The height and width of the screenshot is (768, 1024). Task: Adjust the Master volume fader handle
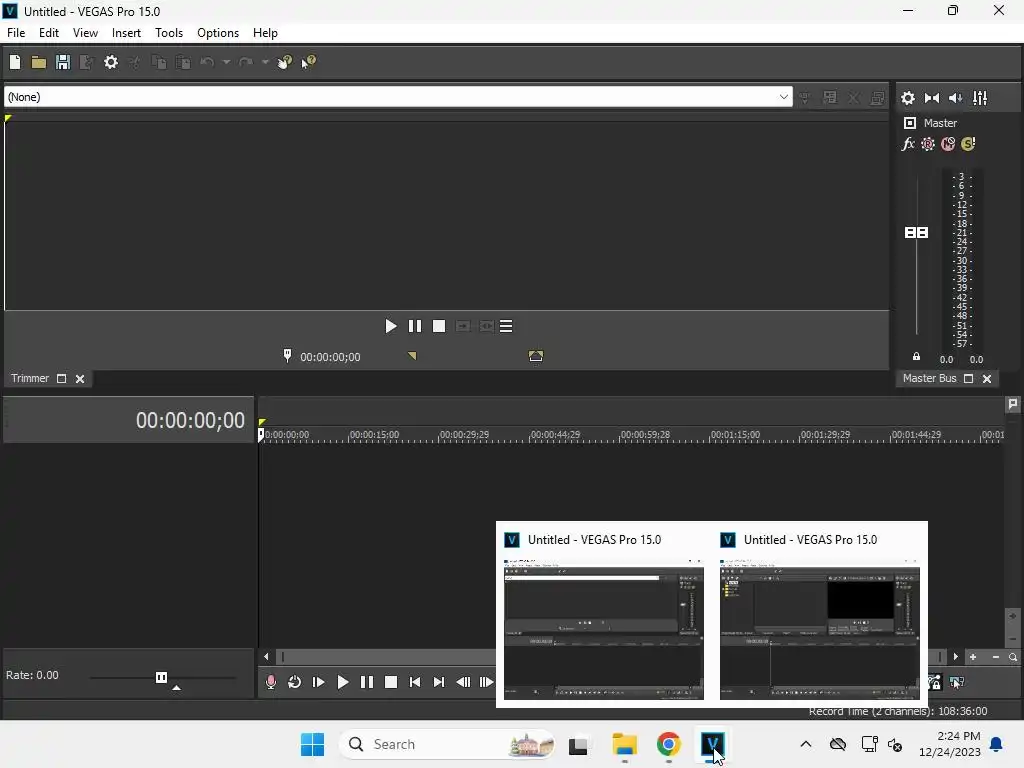pos(916,232)
